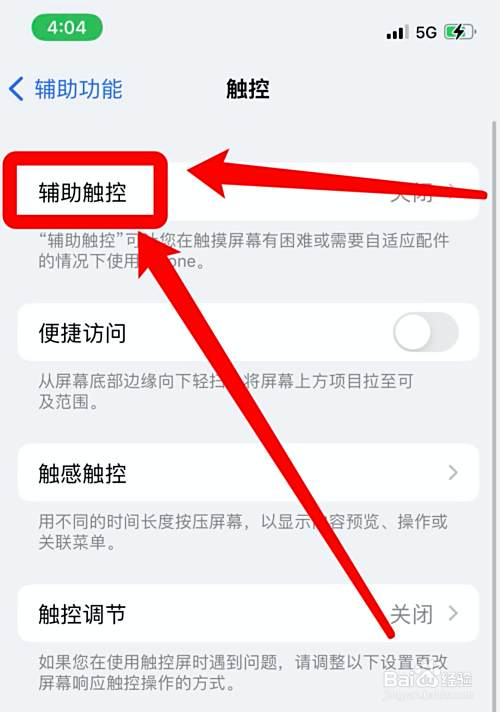This screenshot has width=500, height=712.
Task: Tap the cellular signal bars icon
Action: [397, 32]
